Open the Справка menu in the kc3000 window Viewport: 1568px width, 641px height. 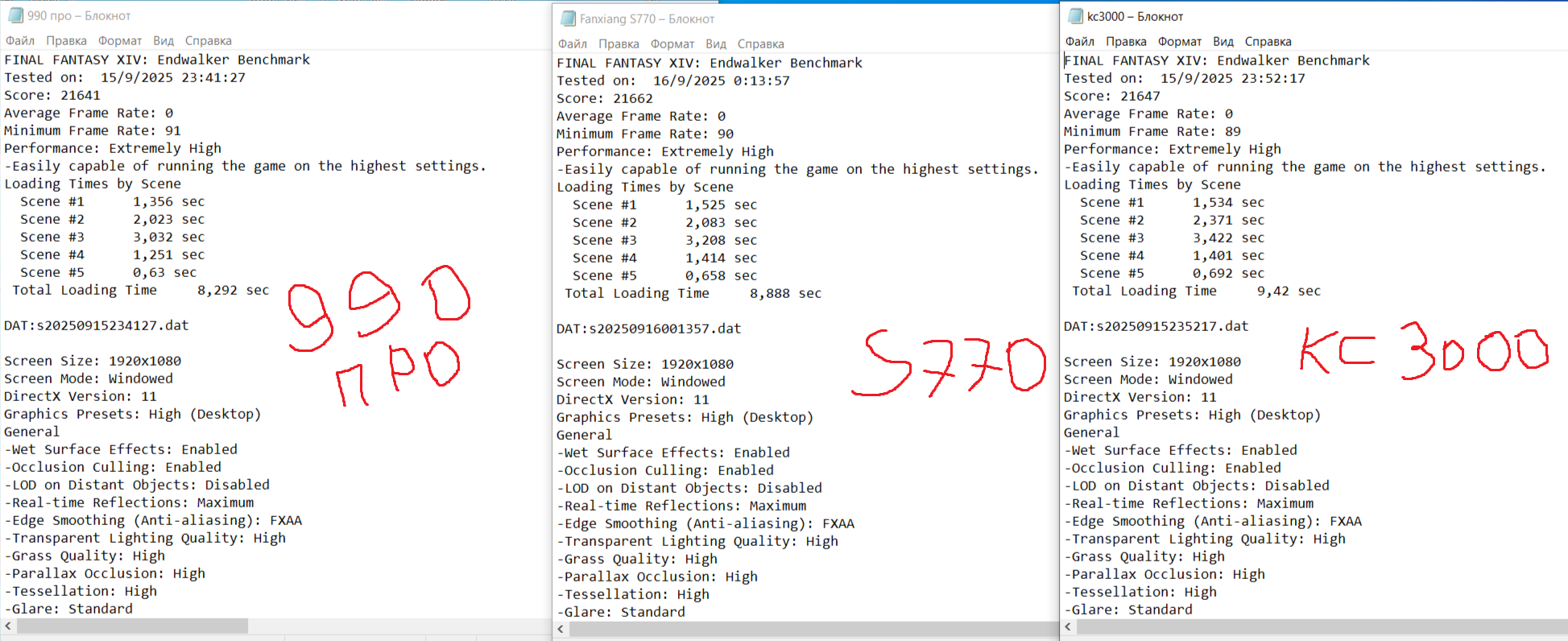(x=1268, y=42)
